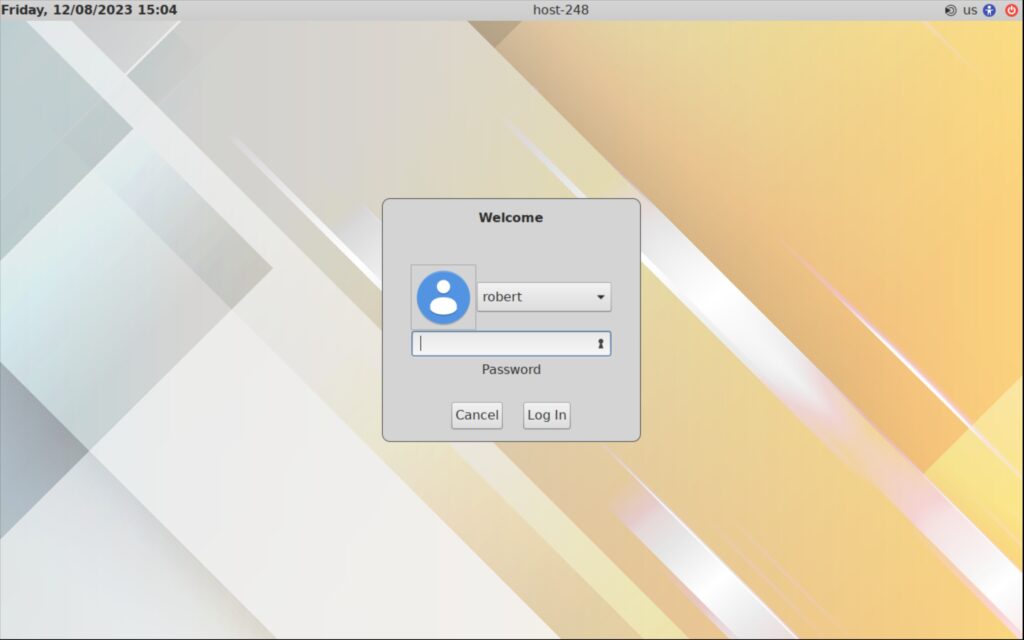The image size is (1024, 640).
Task: Click the Log In button
Action: tap(547, 415)
